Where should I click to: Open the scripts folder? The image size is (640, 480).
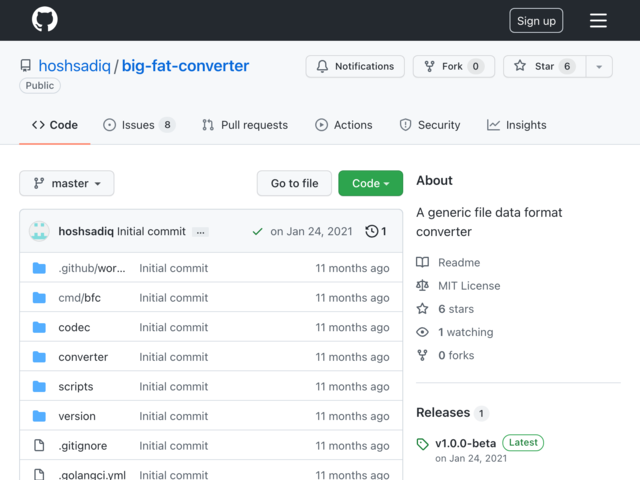pos(76,387)
